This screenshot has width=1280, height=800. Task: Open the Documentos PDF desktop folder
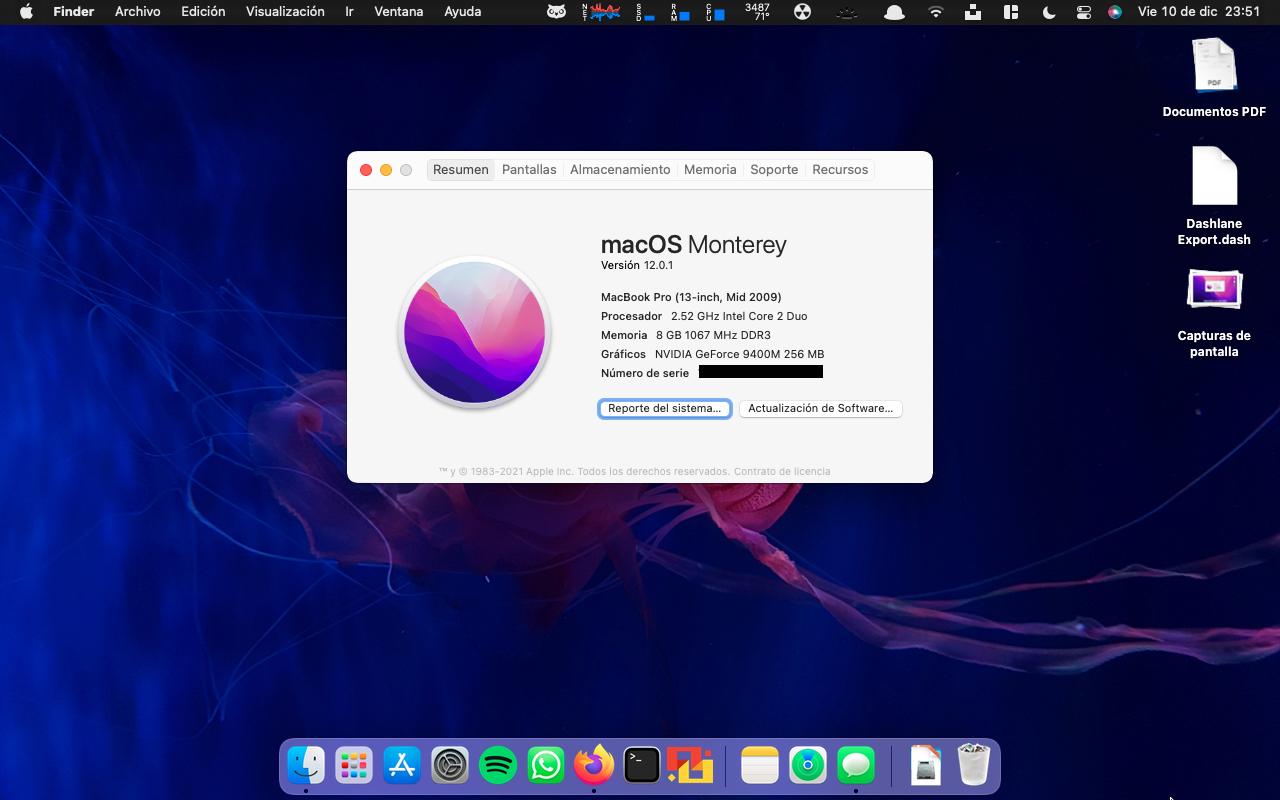click(1214, 75)
